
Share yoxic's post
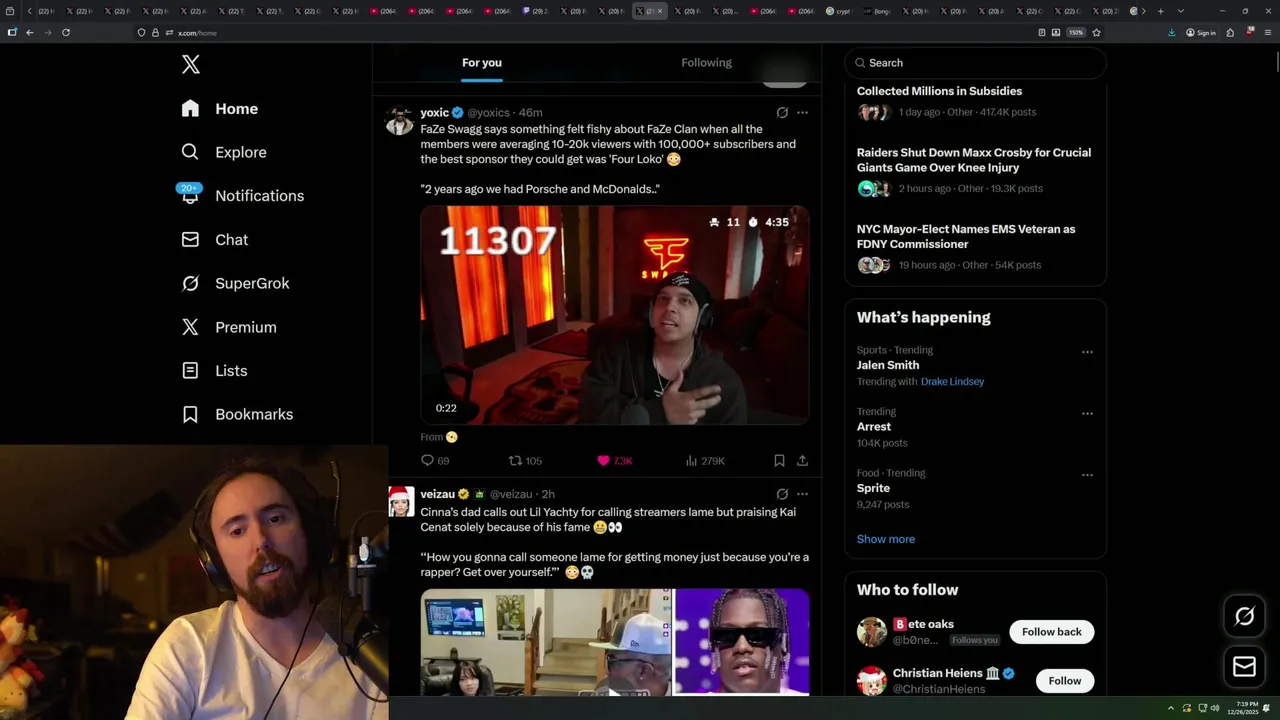pyautogui.click(x=802, y=461)
